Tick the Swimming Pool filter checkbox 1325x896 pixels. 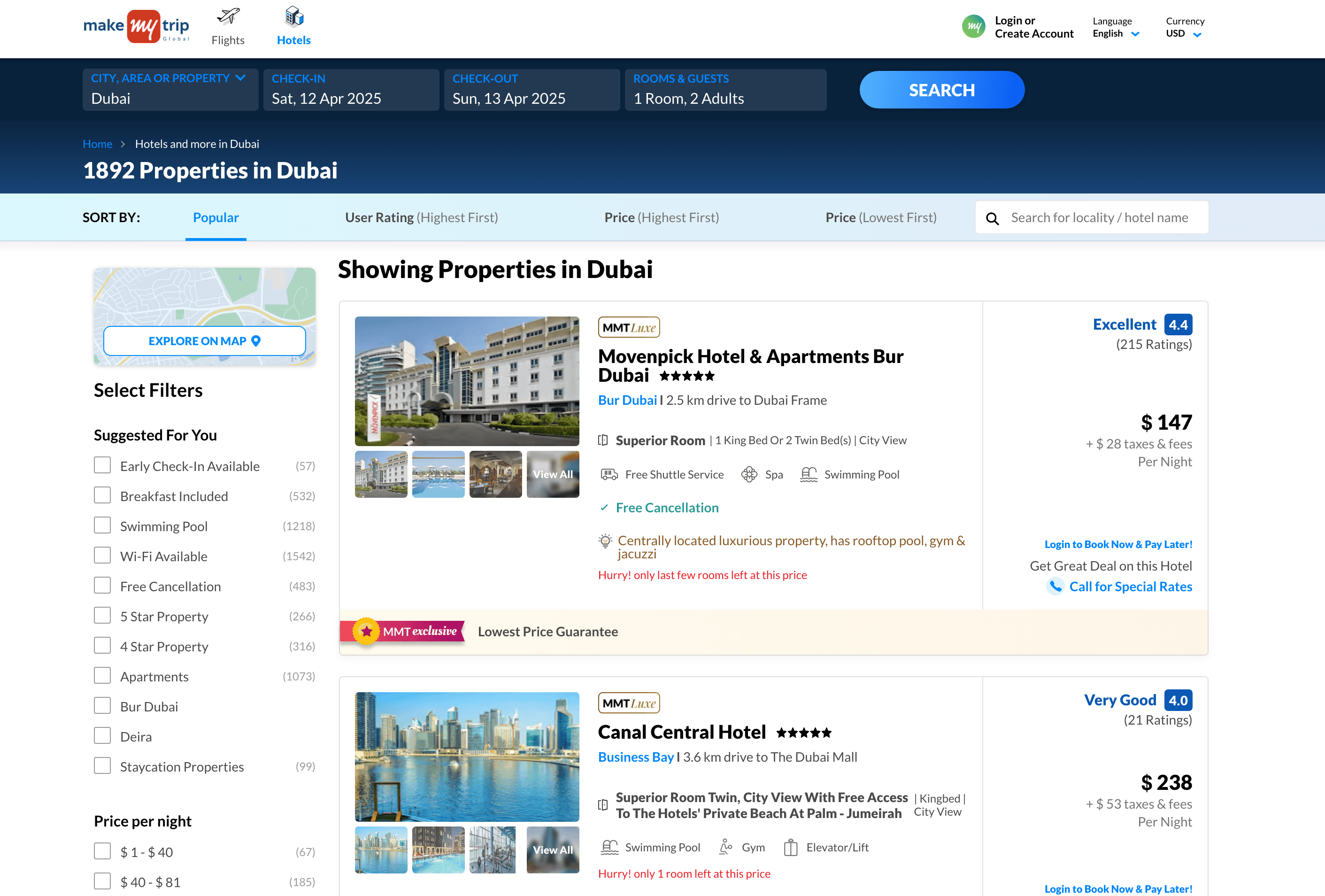click(x=103, y=525)
